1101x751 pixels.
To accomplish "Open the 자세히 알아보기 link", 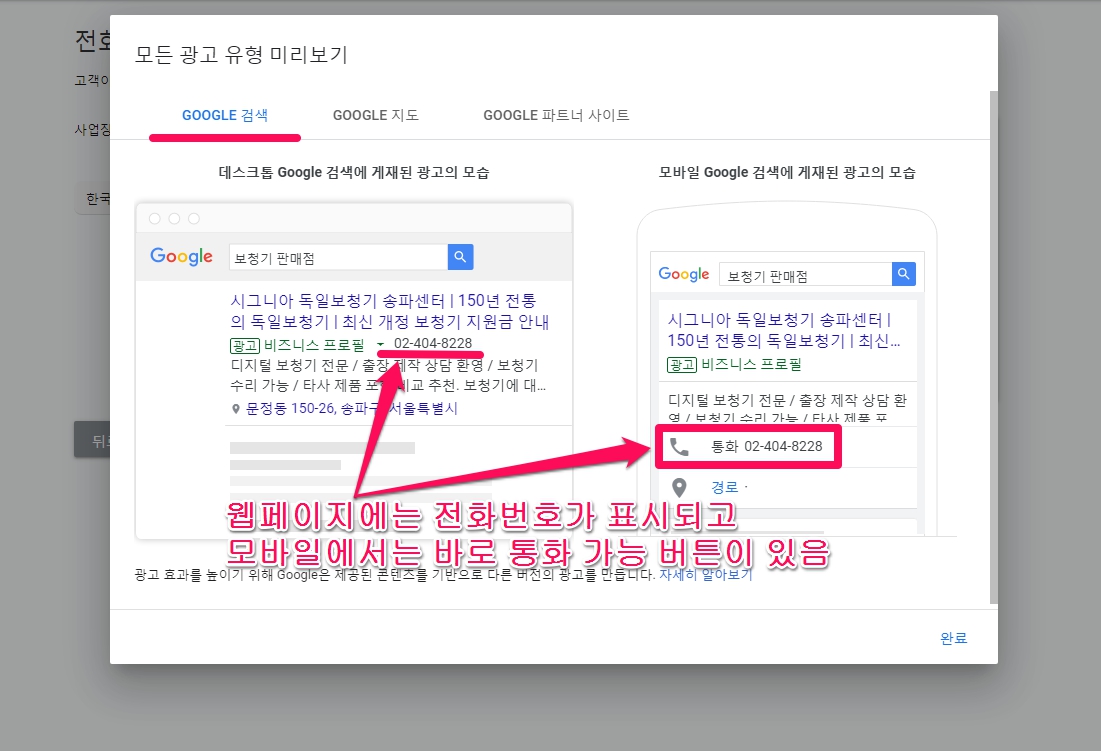I will pos(706,574).
